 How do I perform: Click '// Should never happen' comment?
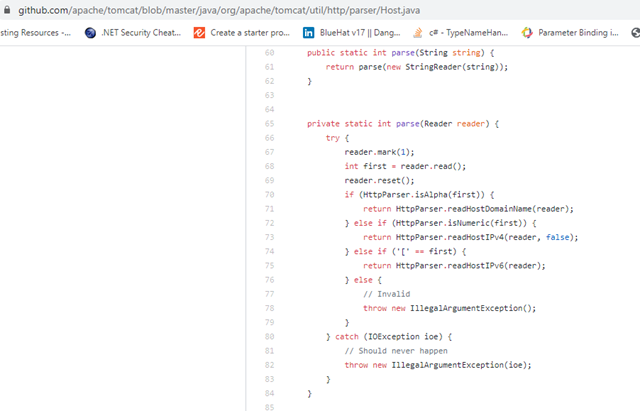396,351
